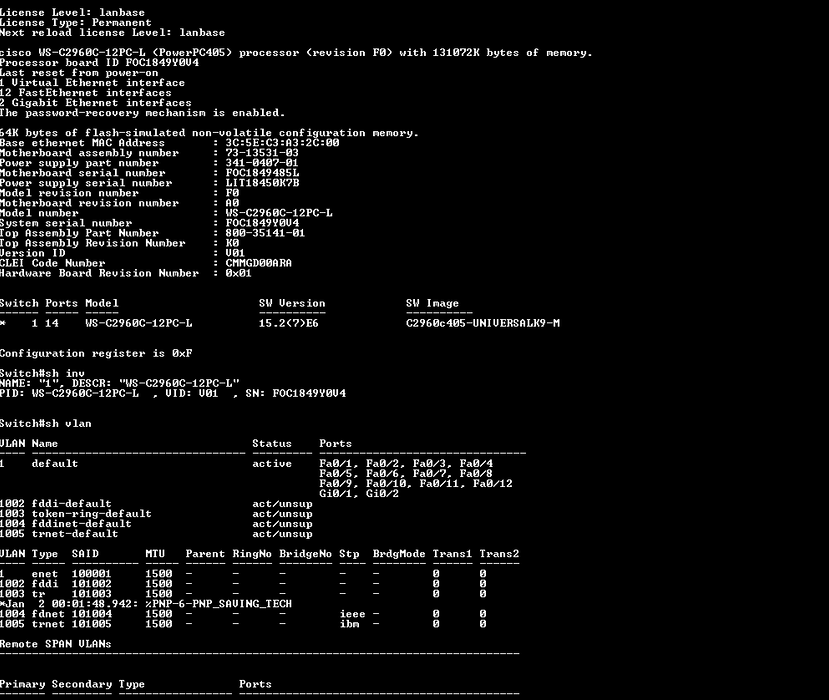Click motherboard serial number FOC1849485L
Image resolution: width=829 pixels, height=700 pixels.
[x=262, y=173]
